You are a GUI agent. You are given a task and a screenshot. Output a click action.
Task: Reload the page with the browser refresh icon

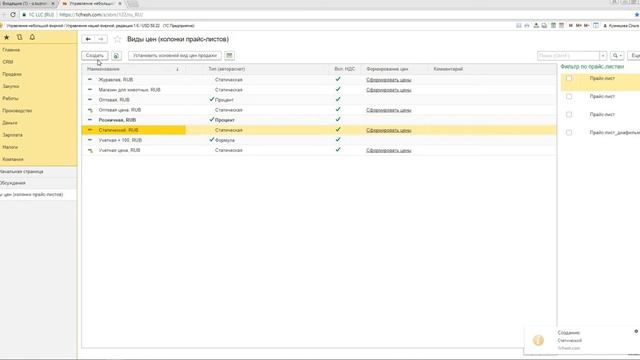13,14
